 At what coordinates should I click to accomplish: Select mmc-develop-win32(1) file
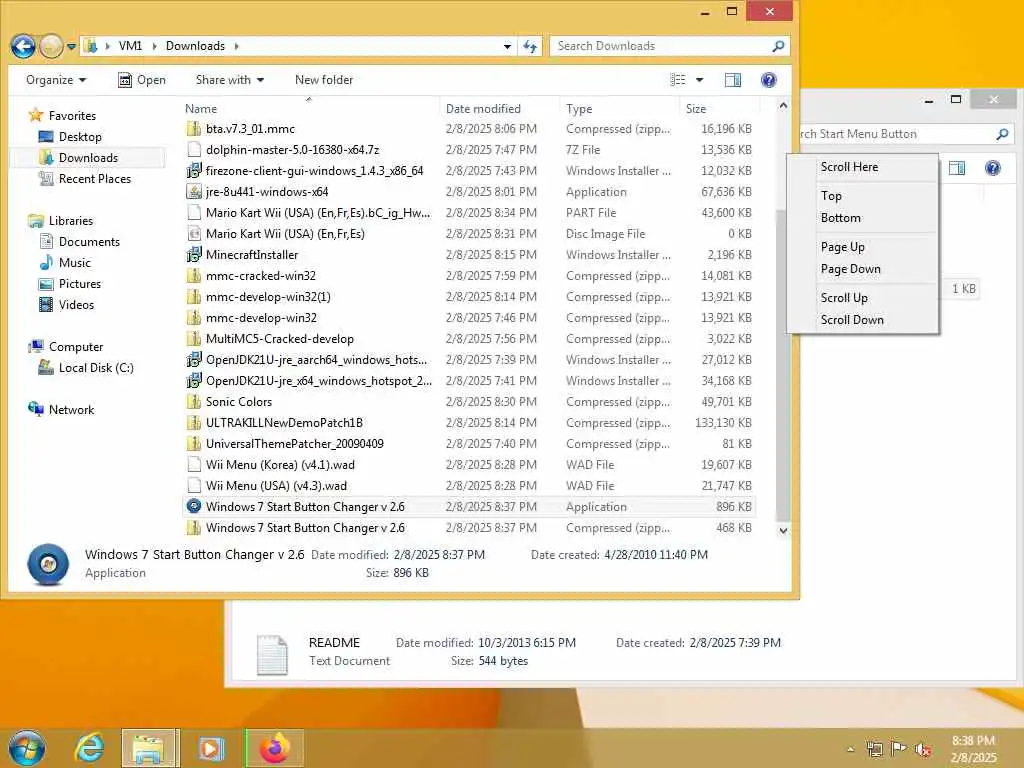[268, 296]
